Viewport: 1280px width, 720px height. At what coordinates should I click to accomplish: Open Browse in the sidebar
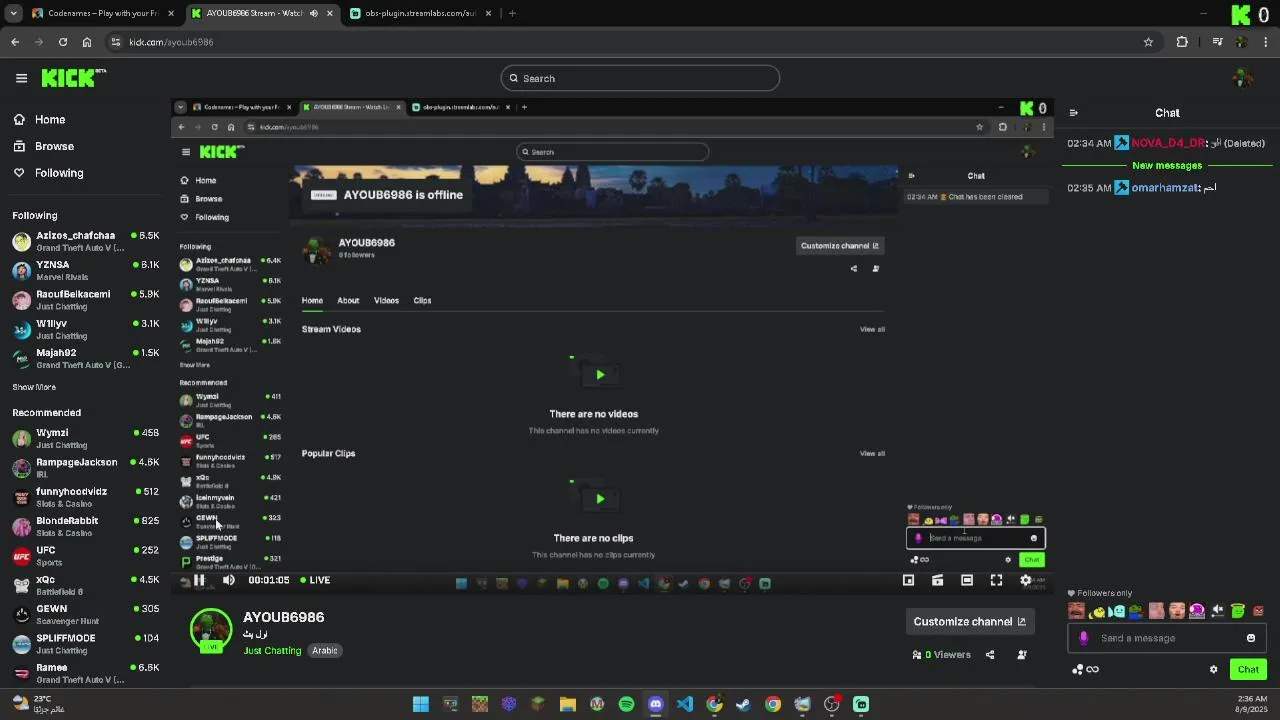[54, 146]
